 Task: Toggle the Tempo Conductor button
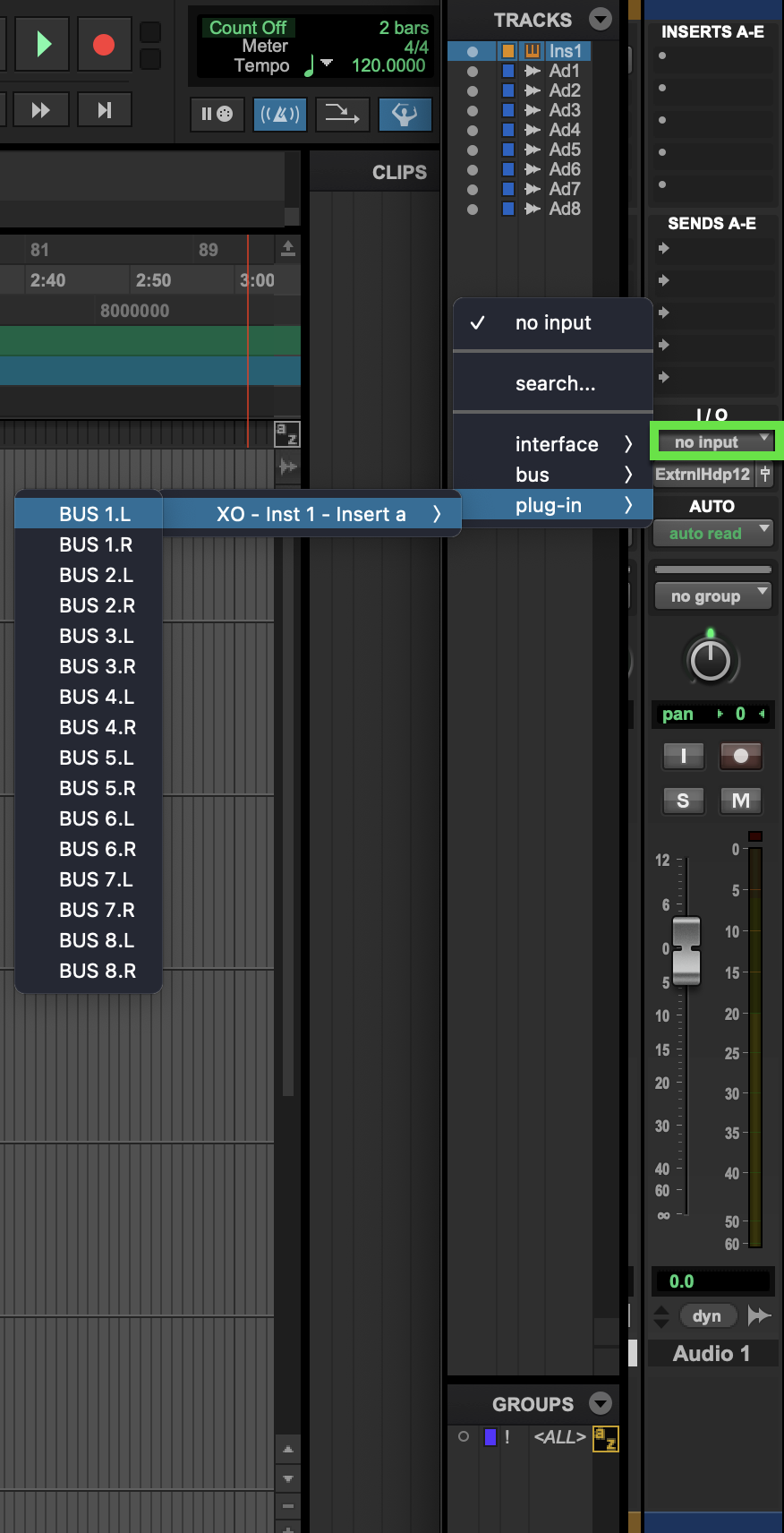(405, 114)
